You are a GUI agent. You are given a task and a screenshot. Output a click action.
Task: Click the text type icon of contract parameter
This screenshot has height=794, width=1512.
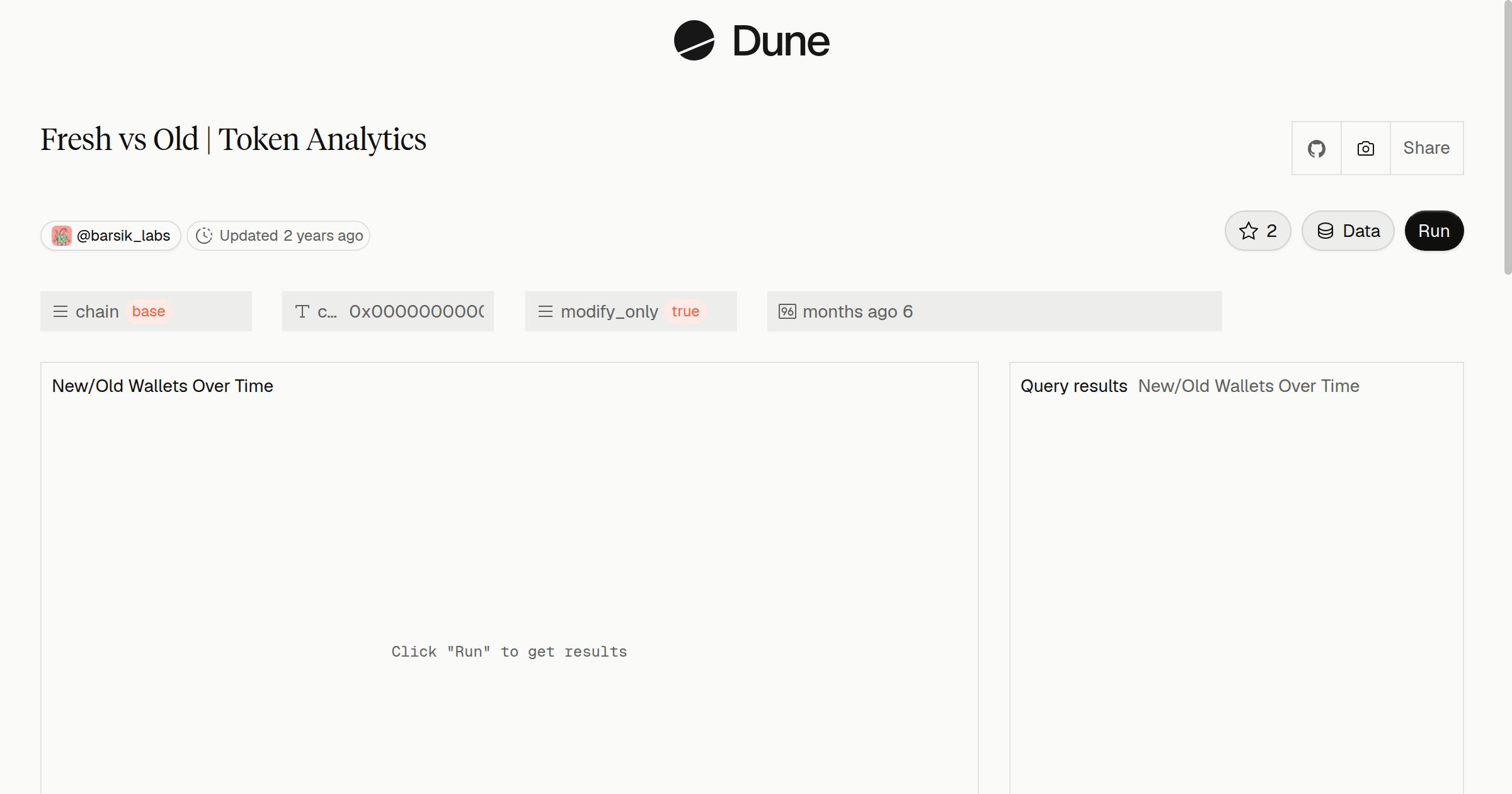click(x=302, y=311)
